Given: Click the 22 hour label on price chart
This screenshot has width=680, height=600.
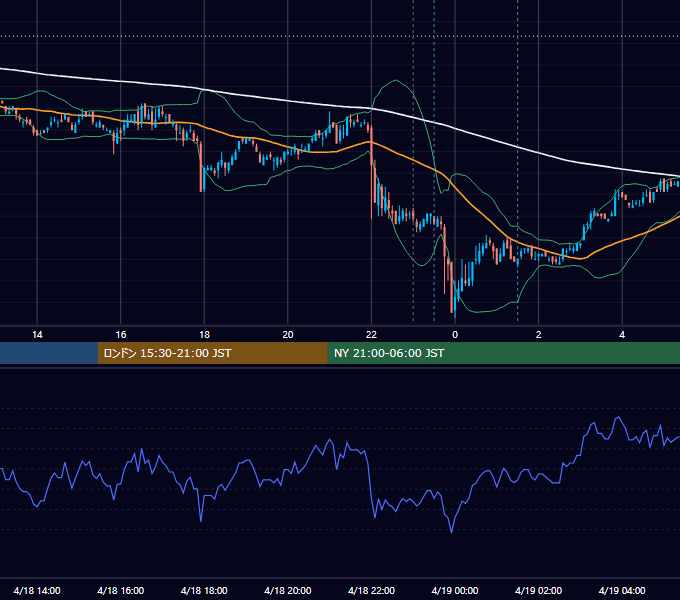Looking at the screenshot, I should (x=371, y=335).
